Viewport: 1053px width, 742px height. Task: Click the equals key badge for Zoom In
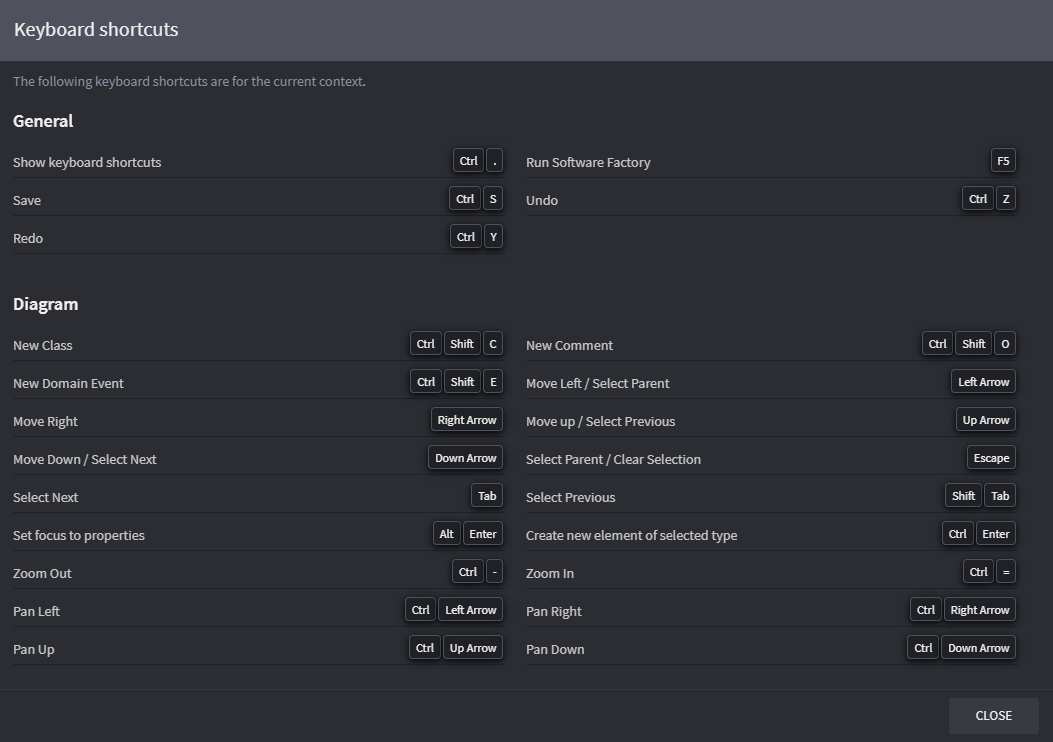1006,572
